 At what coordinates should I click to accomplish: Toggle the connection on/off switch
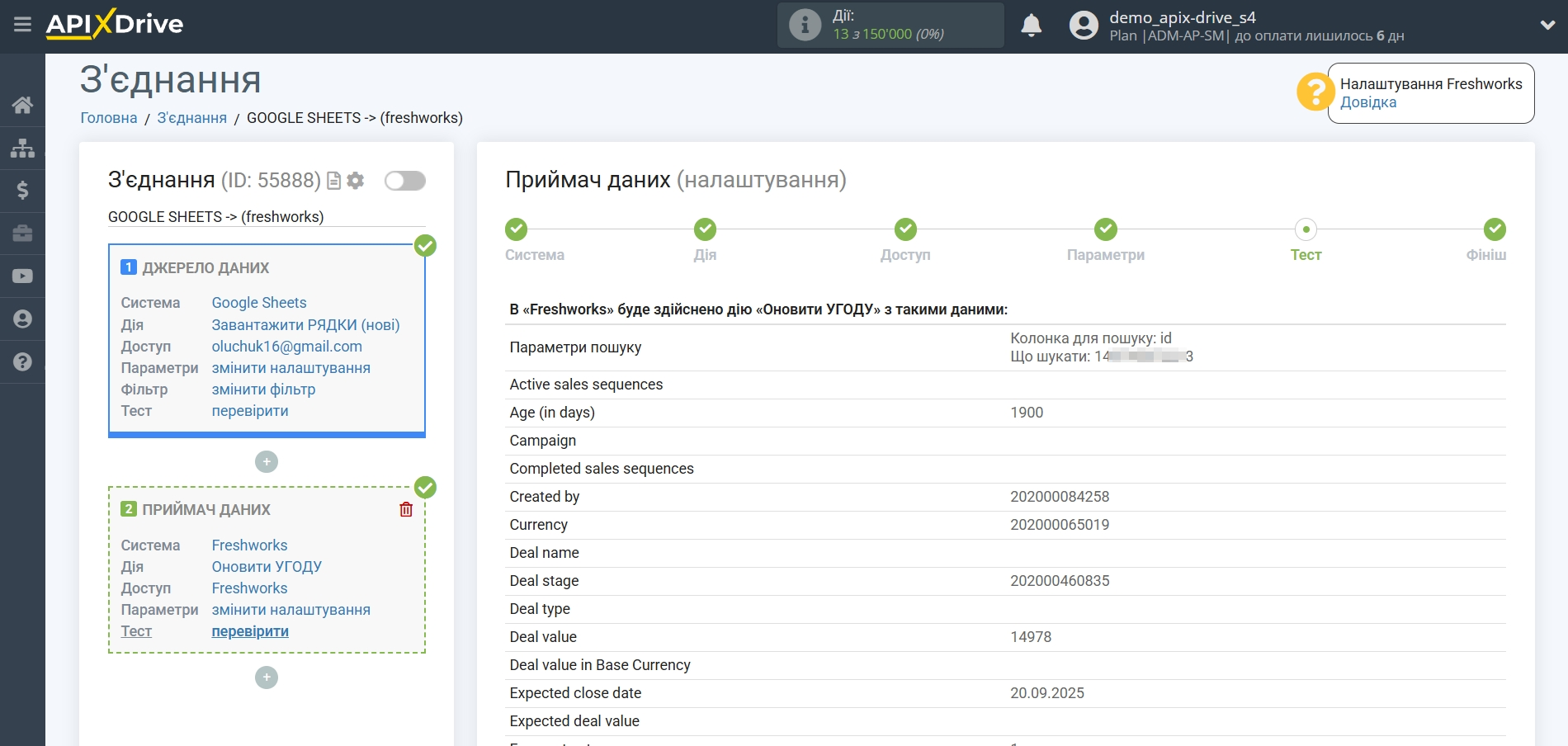point(404,181)
